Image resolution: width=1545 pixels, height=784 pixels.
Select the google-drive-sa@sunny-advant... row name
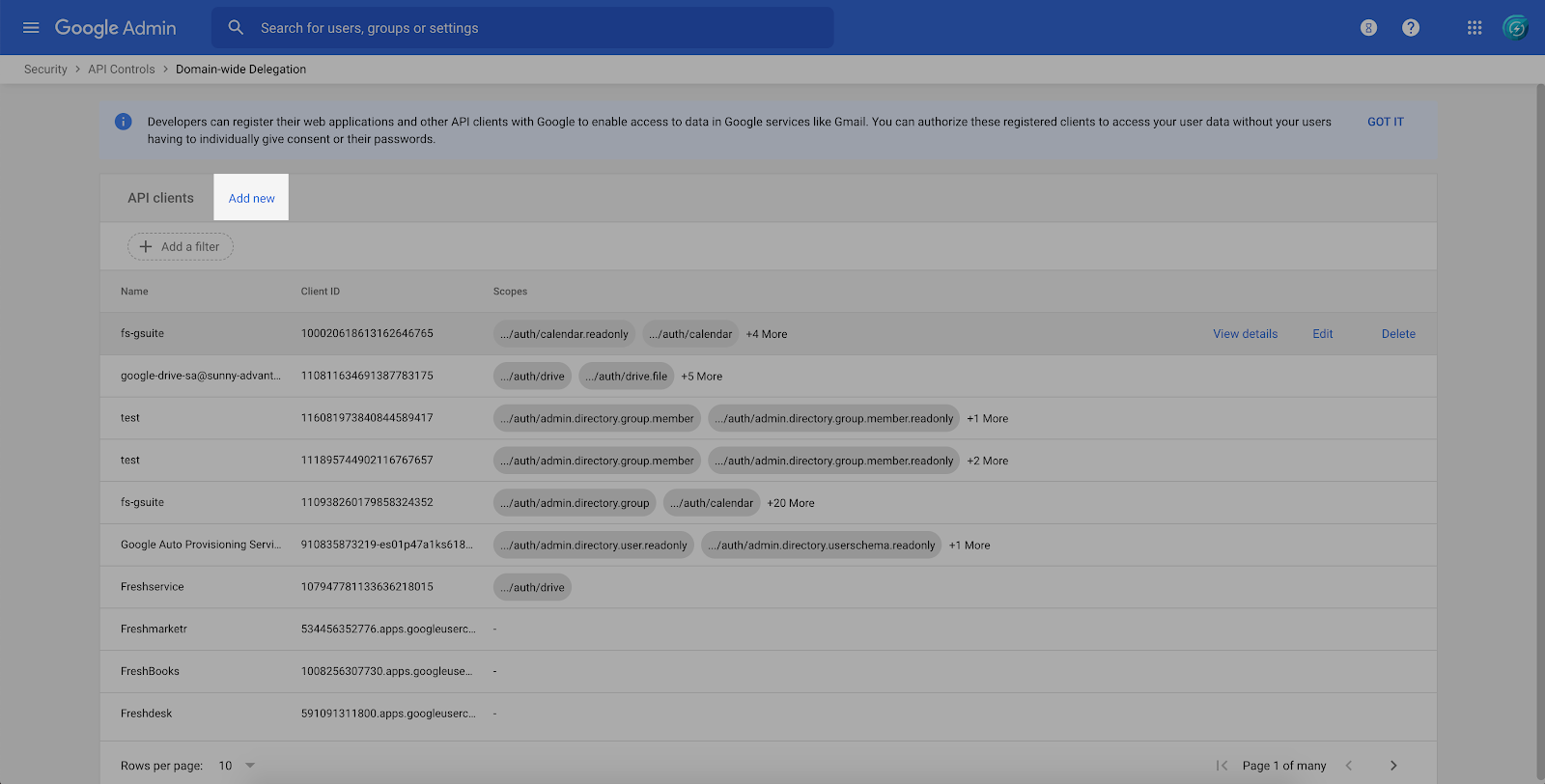tap(201, 376)
